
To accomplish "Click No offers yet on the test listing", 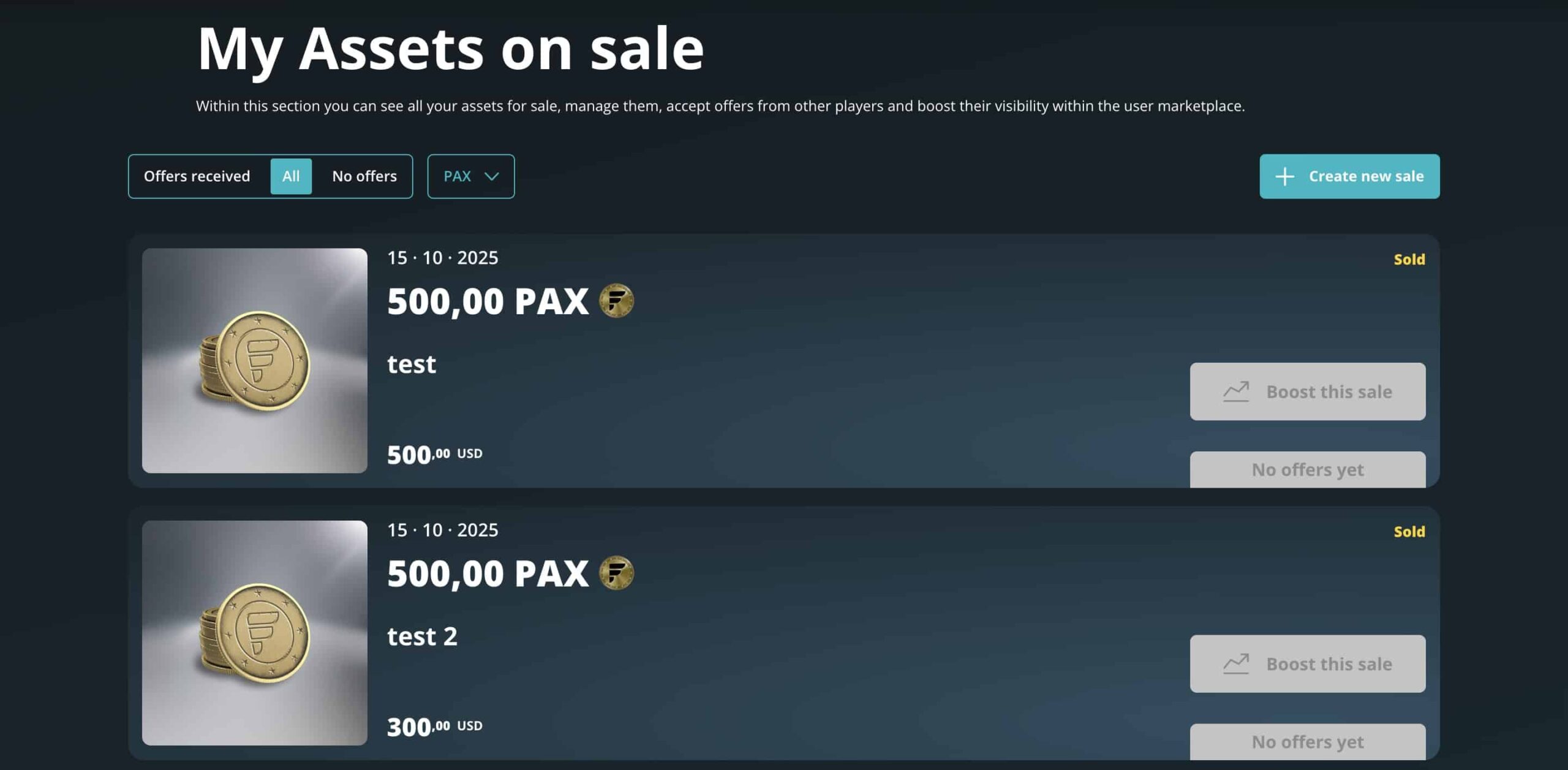I will pyautogui.click(x=1307, y=470).
